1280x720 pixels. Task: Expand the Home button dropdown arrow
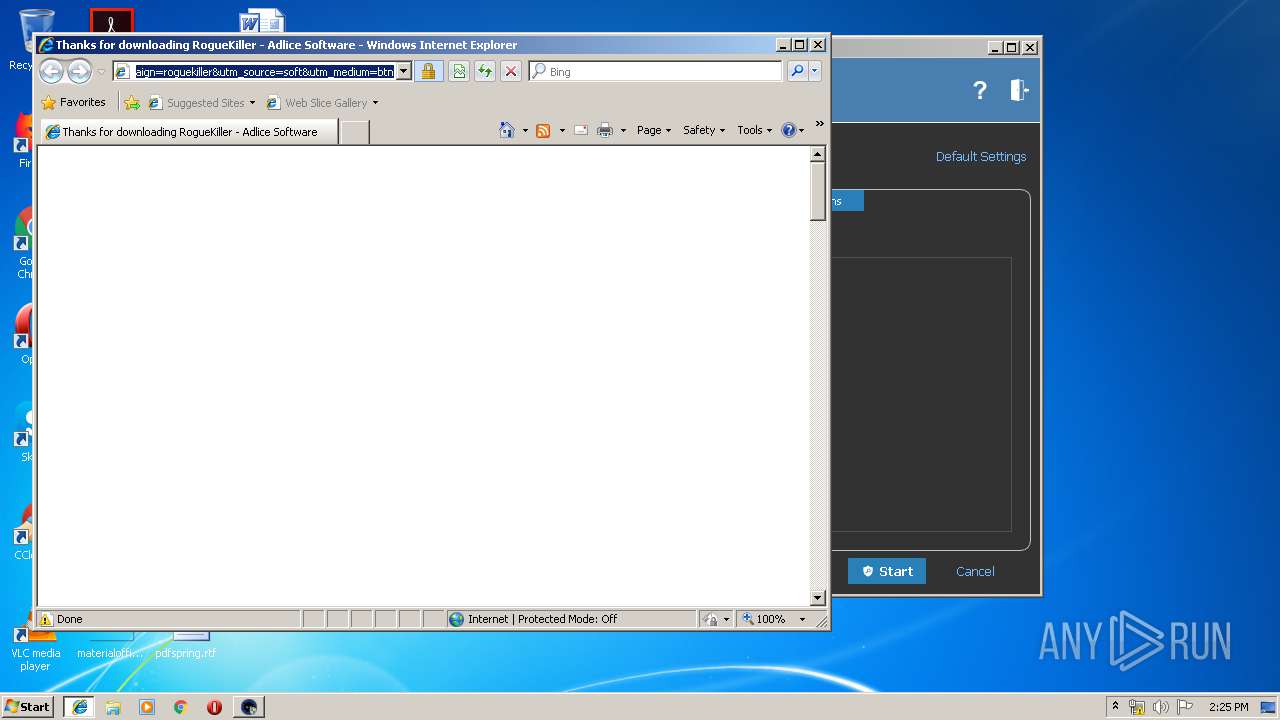[525, 130]
